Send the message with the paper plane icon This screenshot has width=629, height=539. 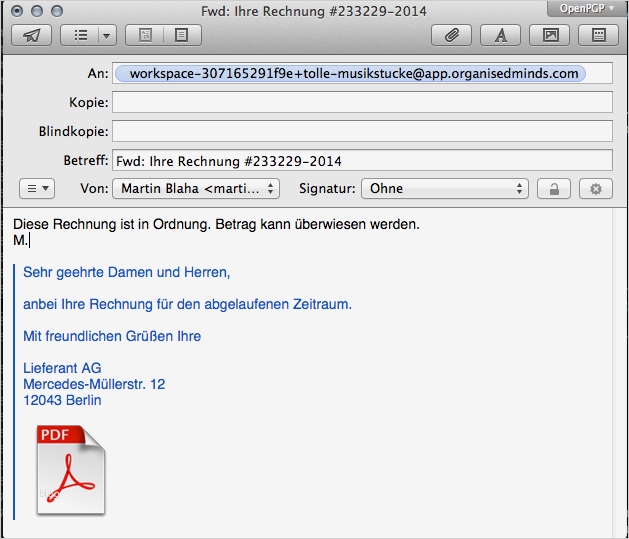[32, 35]
